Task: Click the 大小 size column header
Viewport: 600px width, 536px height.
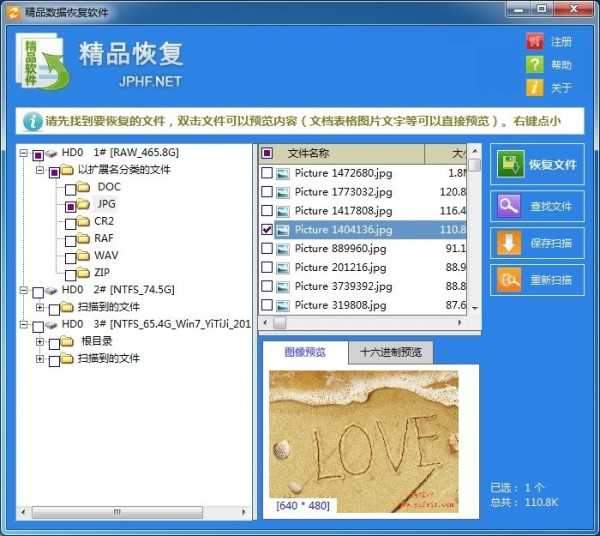Action: coord(446,154)
